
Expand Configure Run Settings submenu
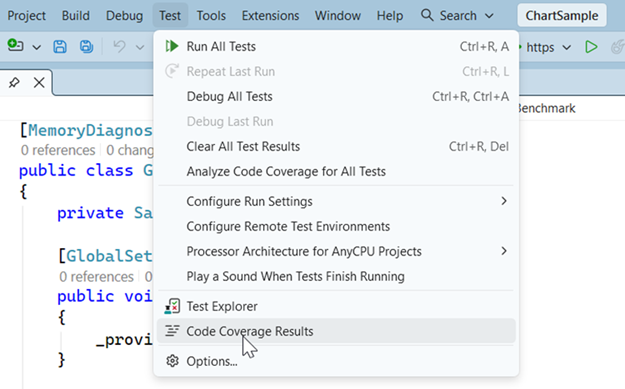pos(504,201)
